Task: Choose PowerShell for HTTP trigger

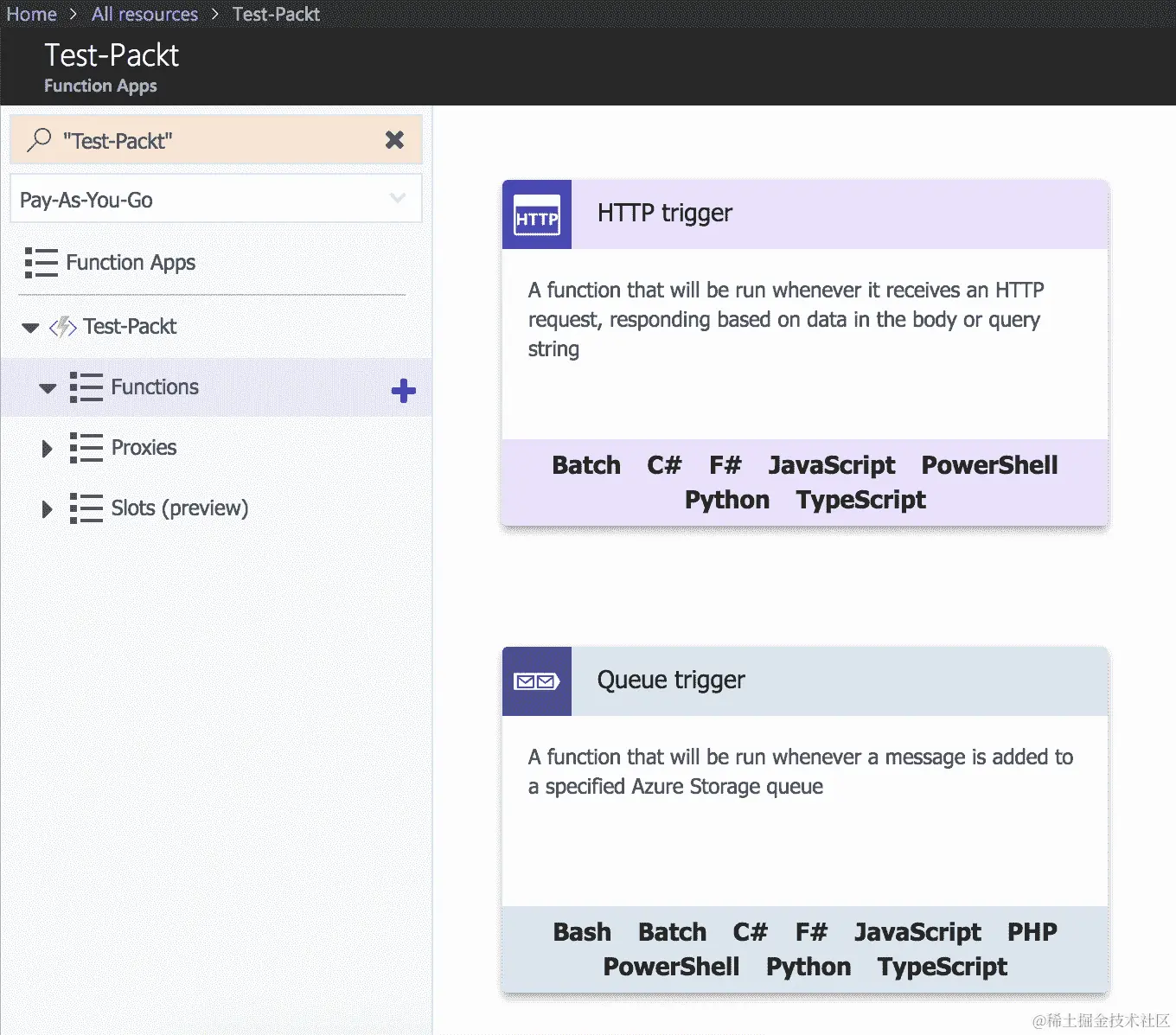Action: coord(989,465)
